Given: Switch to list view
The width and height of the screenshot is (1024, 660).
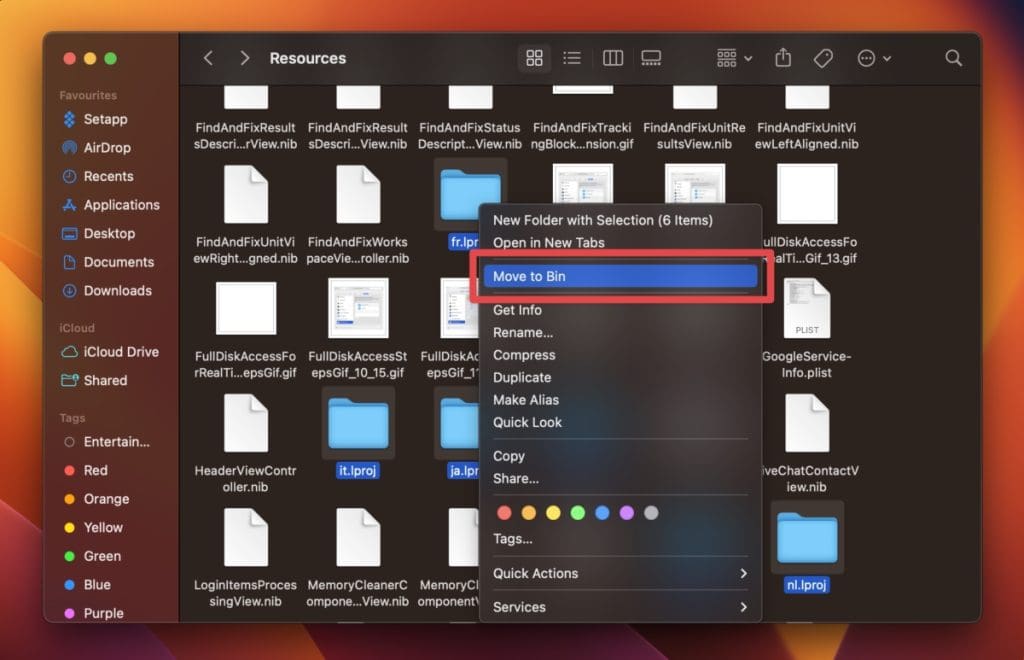Looking at the screenshot, I should pyautogui.click(x=572, y=58).
